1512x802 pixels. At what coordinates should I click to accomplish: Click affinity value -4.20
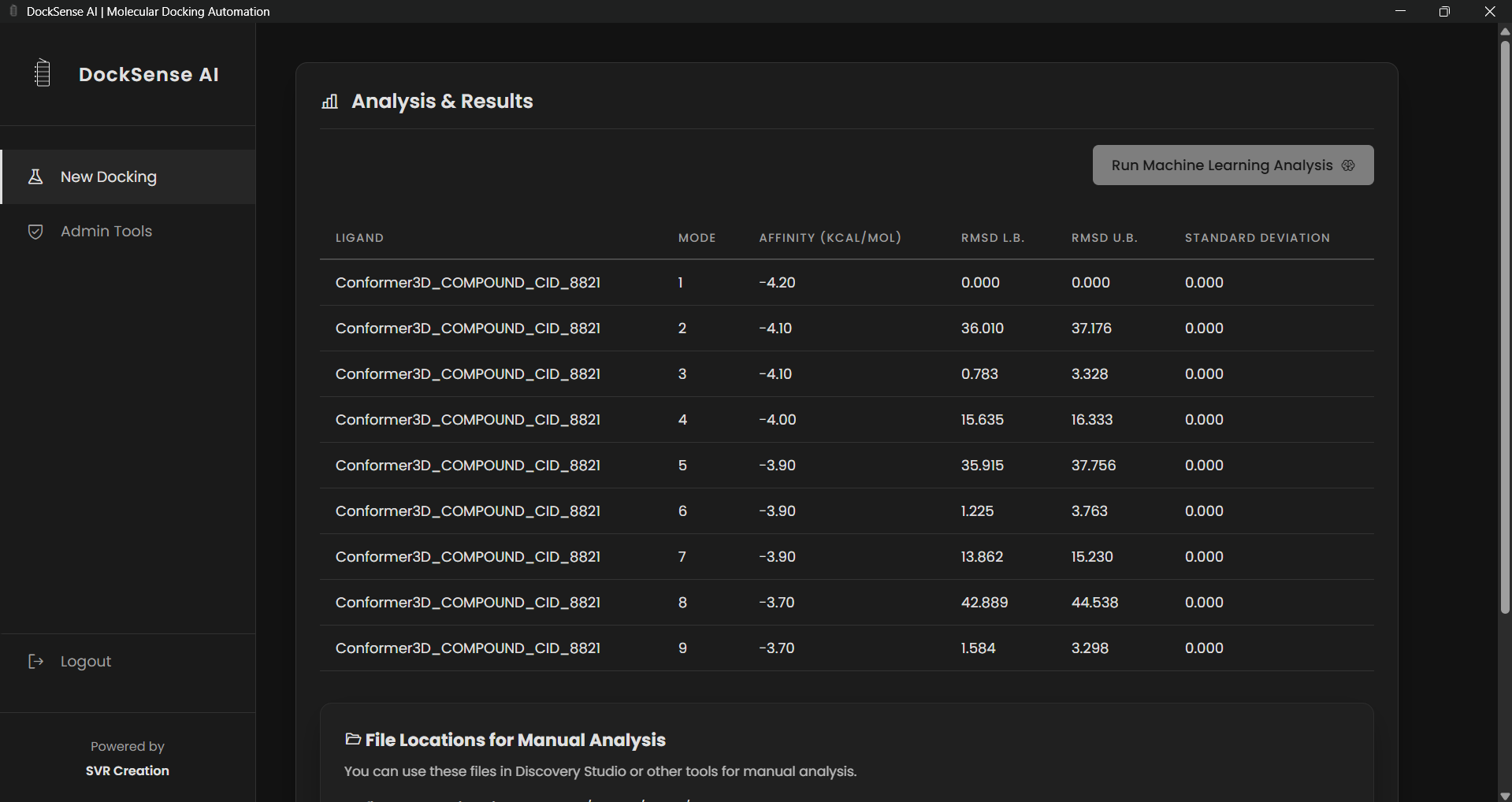pos(777,283)
